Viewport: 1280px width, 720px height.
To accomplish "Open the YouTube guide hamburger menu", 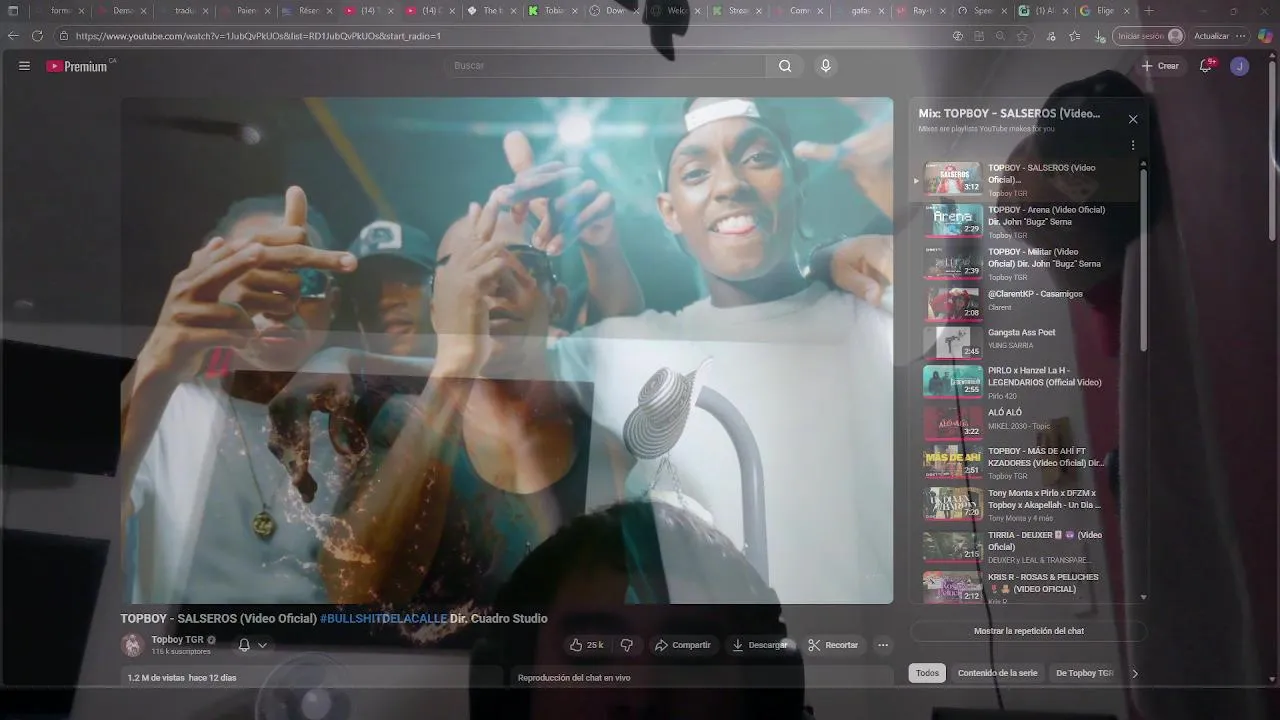I will pos(24,66).
